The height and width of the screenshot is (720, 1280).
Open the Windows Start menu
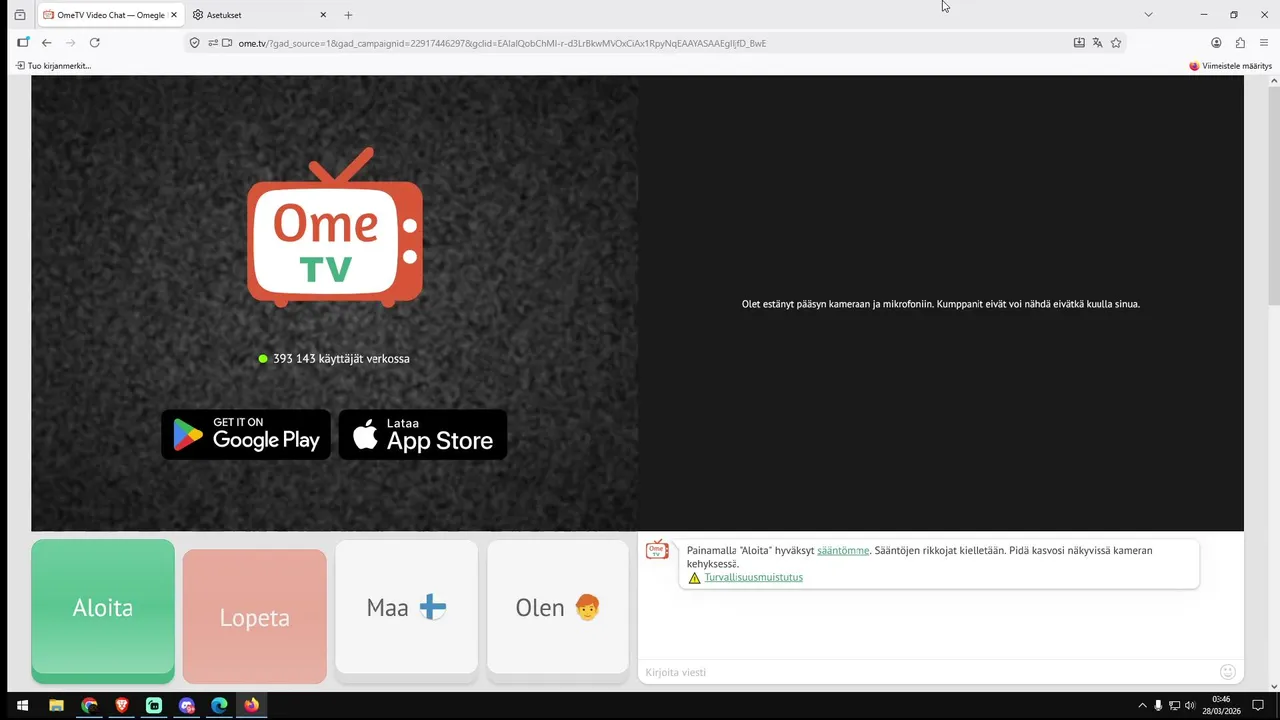click(23, 705)
